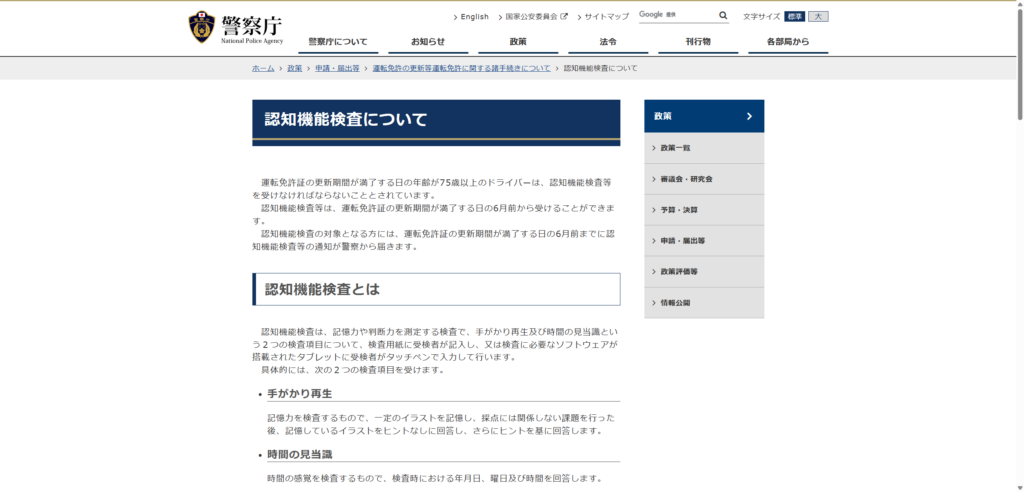Click the 申請・届出等 breadcrumb link

[x=337, y=68]
